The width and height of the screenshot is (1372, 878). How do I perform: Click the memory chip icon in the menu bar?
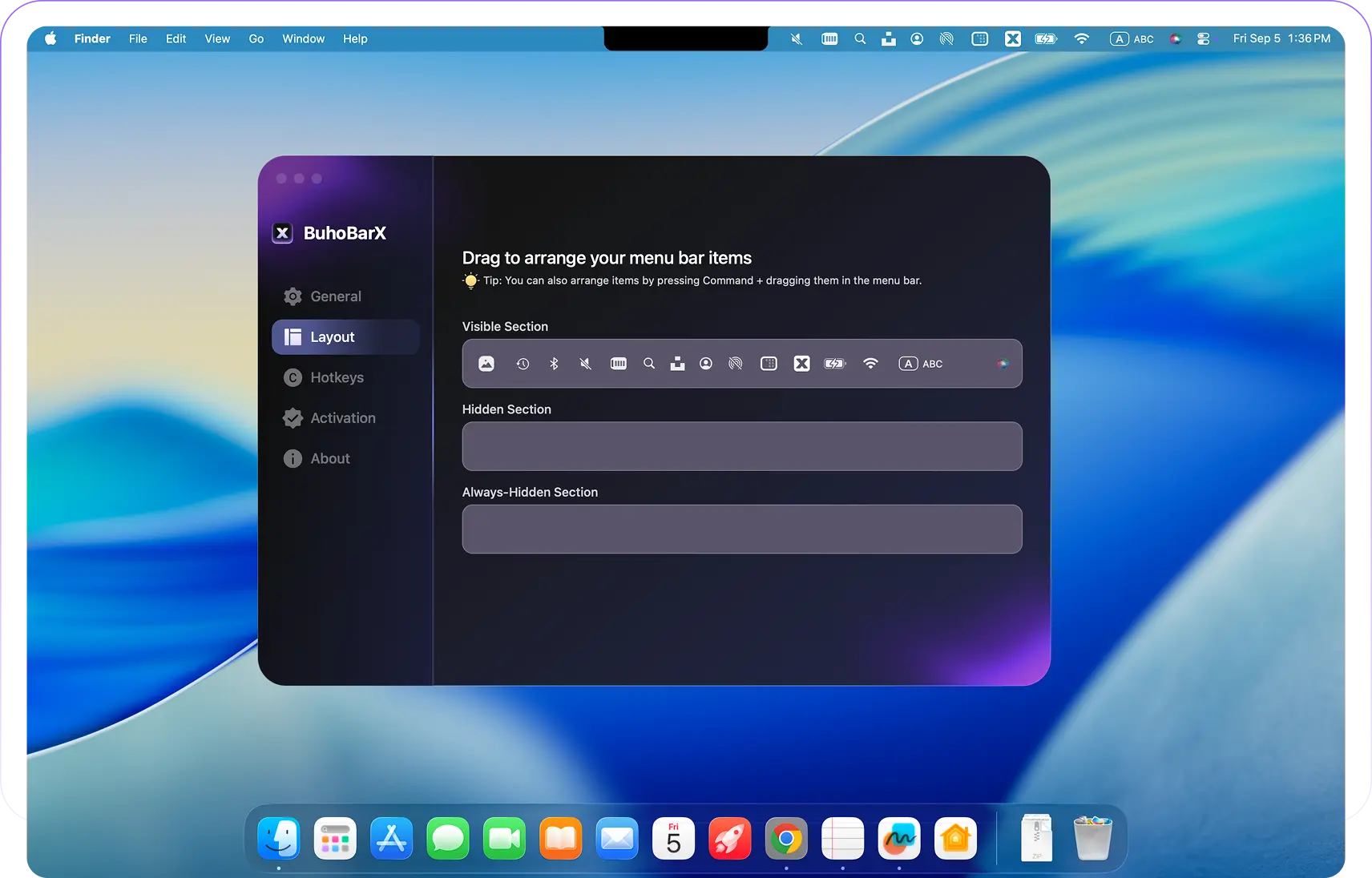[829, 38]
